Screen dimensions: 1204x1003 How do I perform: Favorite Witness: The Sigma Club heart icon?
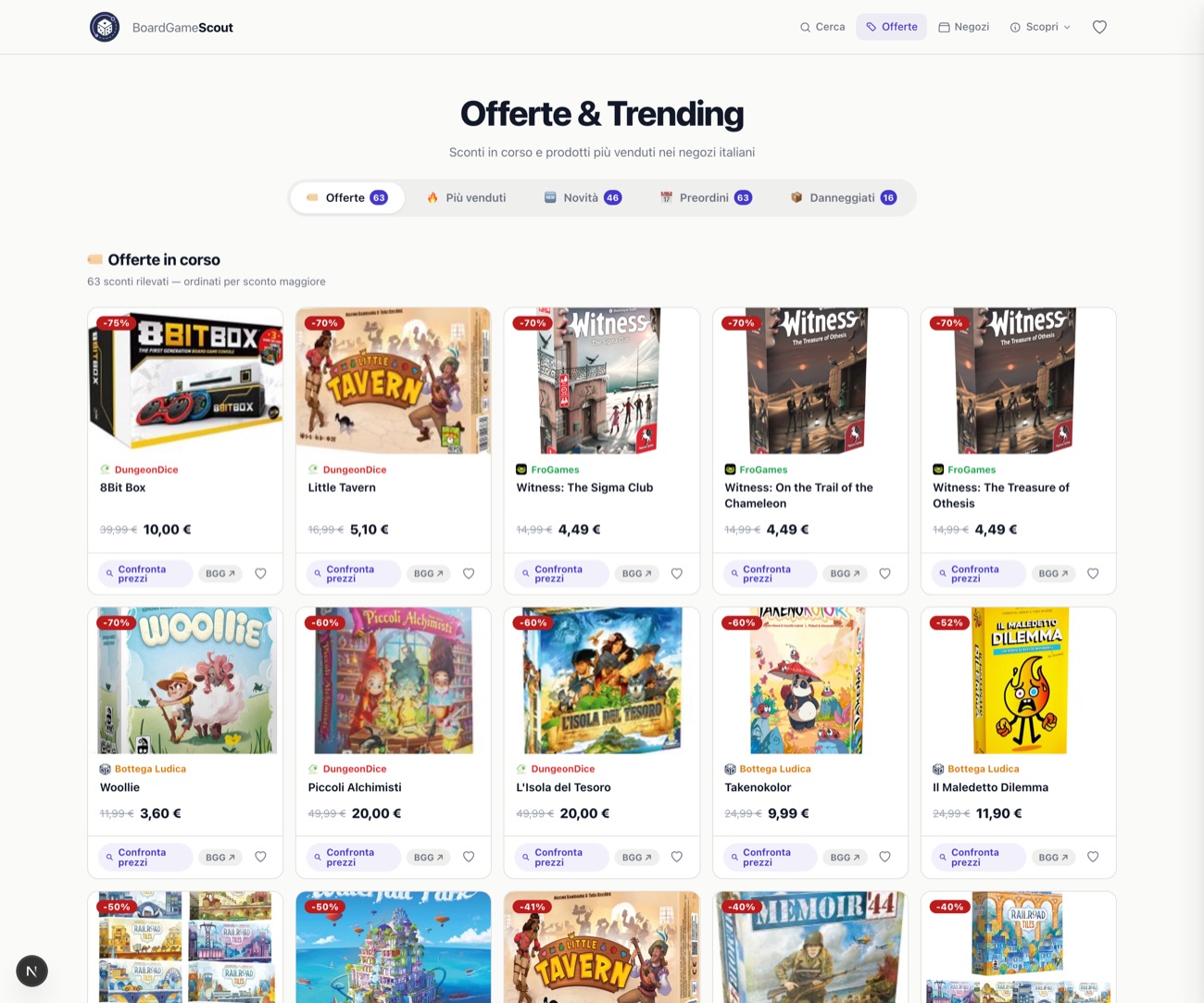tap(677, 573)
